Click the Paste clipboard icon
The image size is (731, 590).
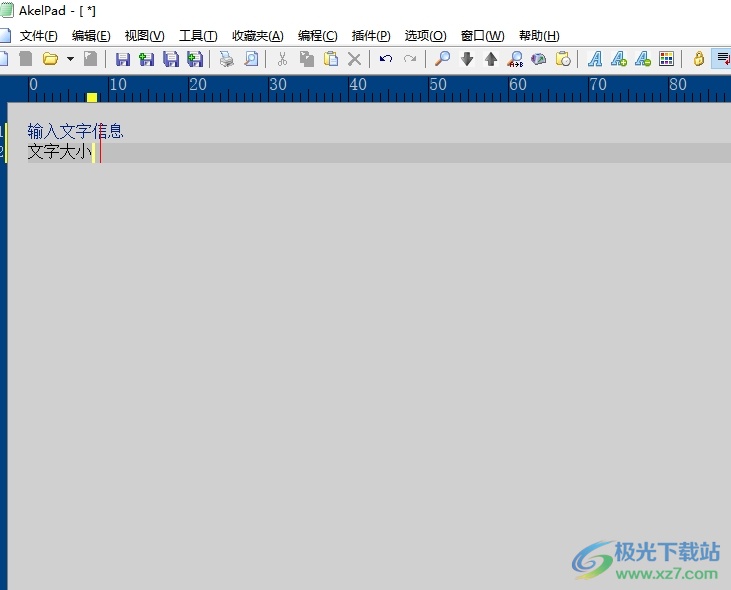[331, 59]
